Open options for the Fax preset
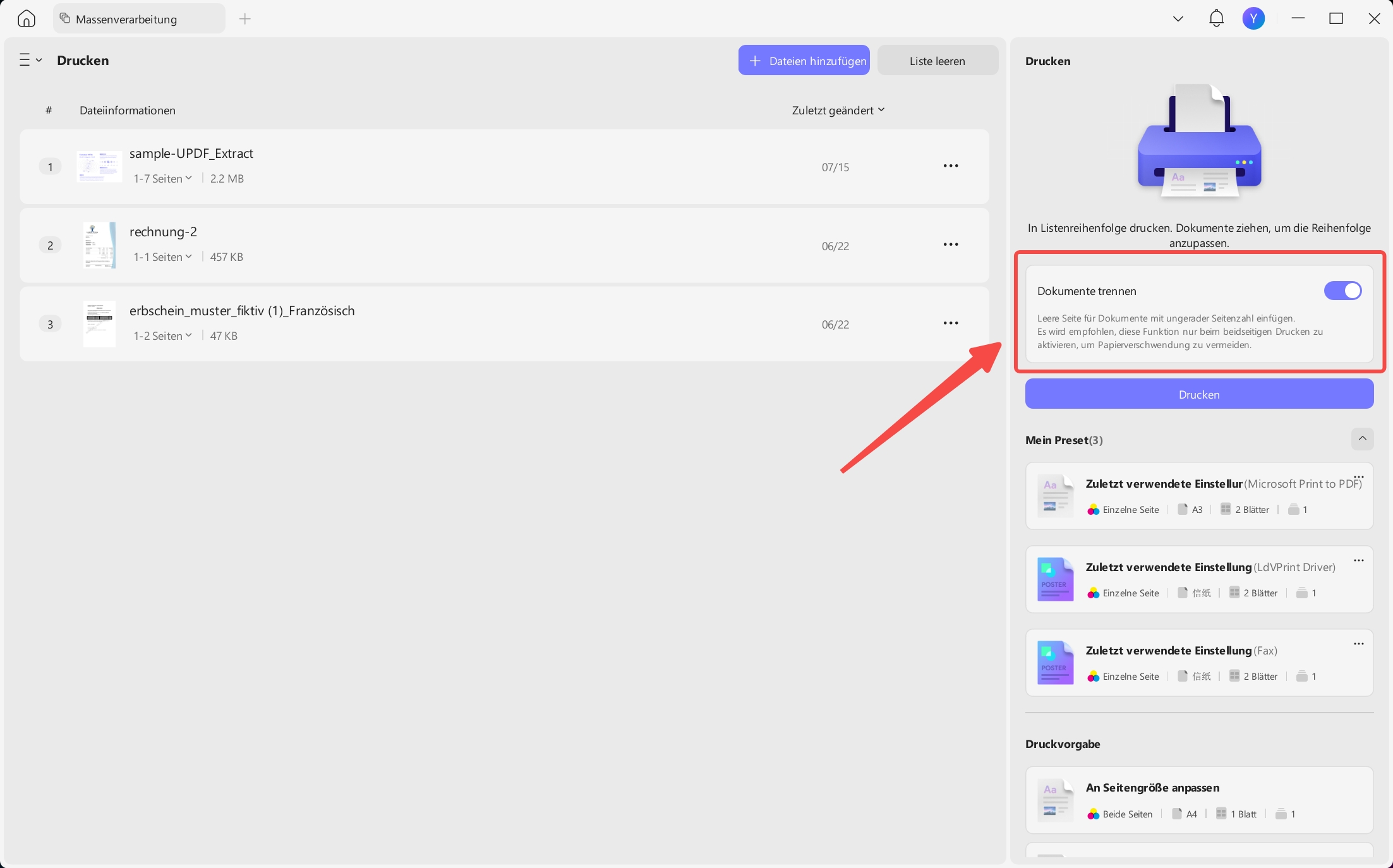This screenshot has height=868, width=1393. 1358,644
